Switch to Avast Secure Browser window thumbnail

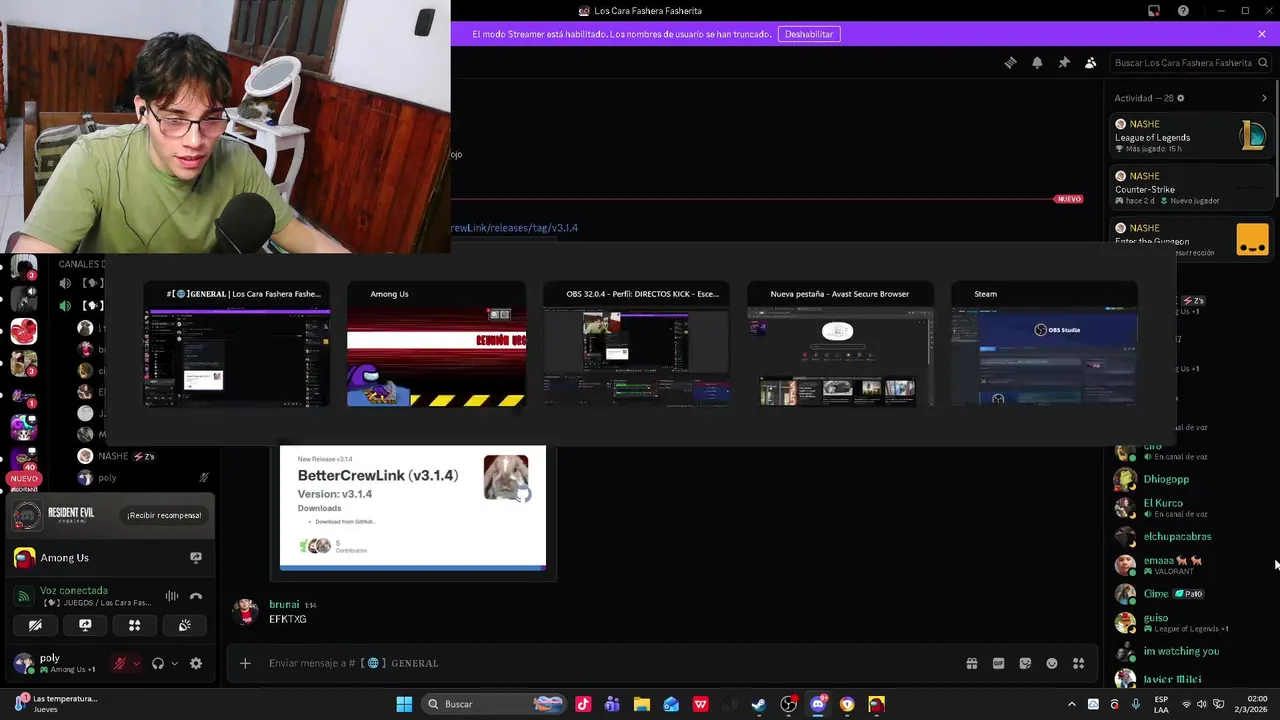(x=840, y=345)
